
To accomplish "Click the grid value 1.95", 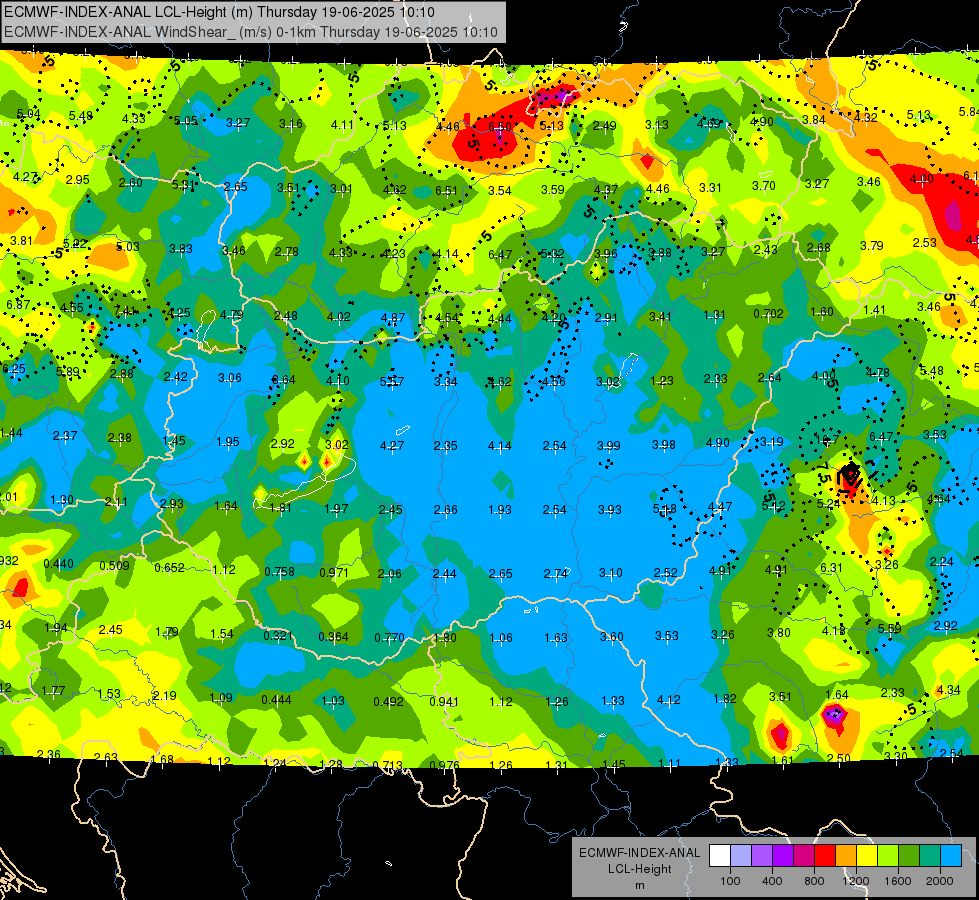I will click(x=227, y=442).
